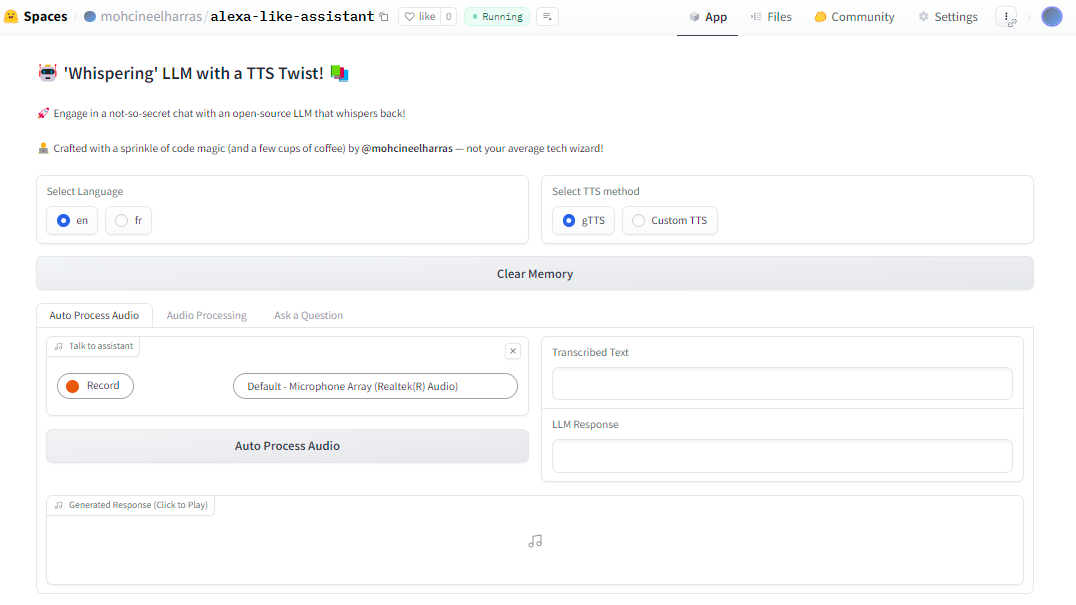Select the en language option
The height and width of the screenshot is (605, 1076).
pos(72,220)
